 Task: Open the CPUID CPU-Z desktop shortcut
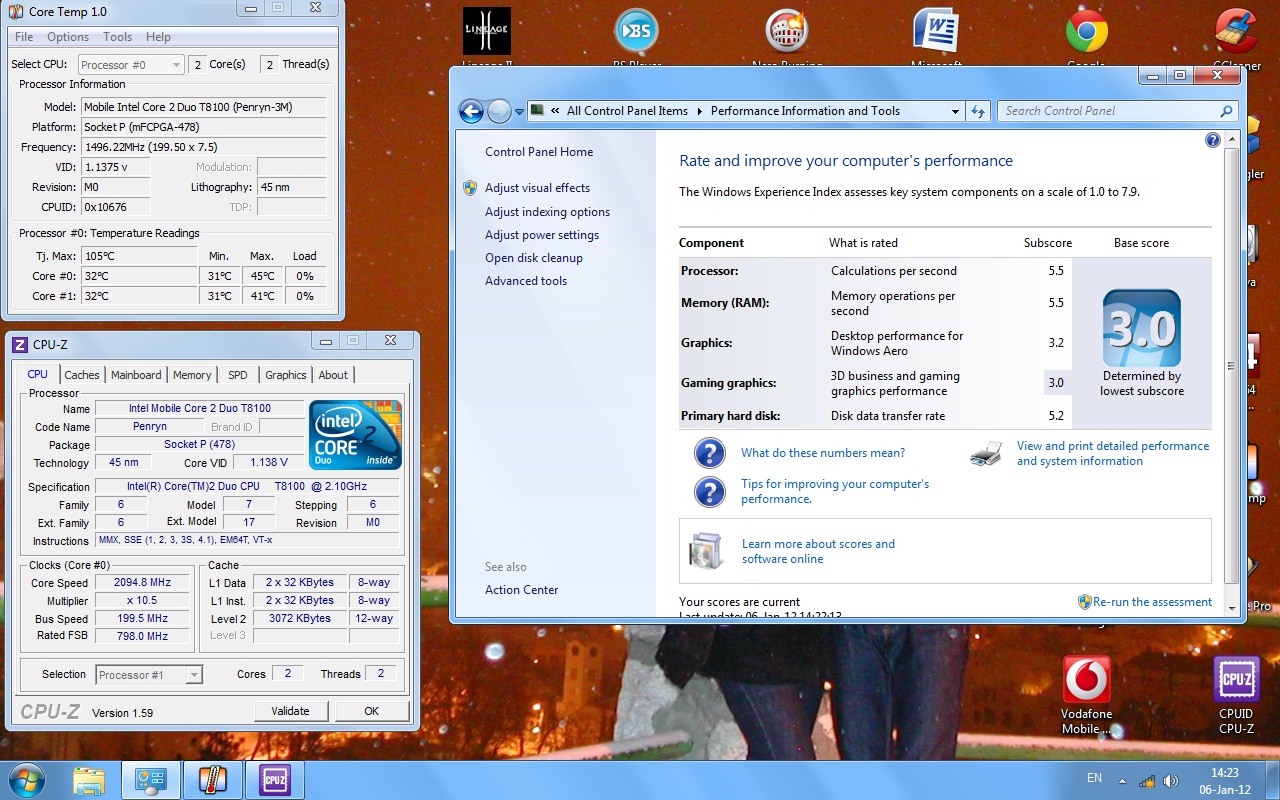click(x=1236, y=695)
